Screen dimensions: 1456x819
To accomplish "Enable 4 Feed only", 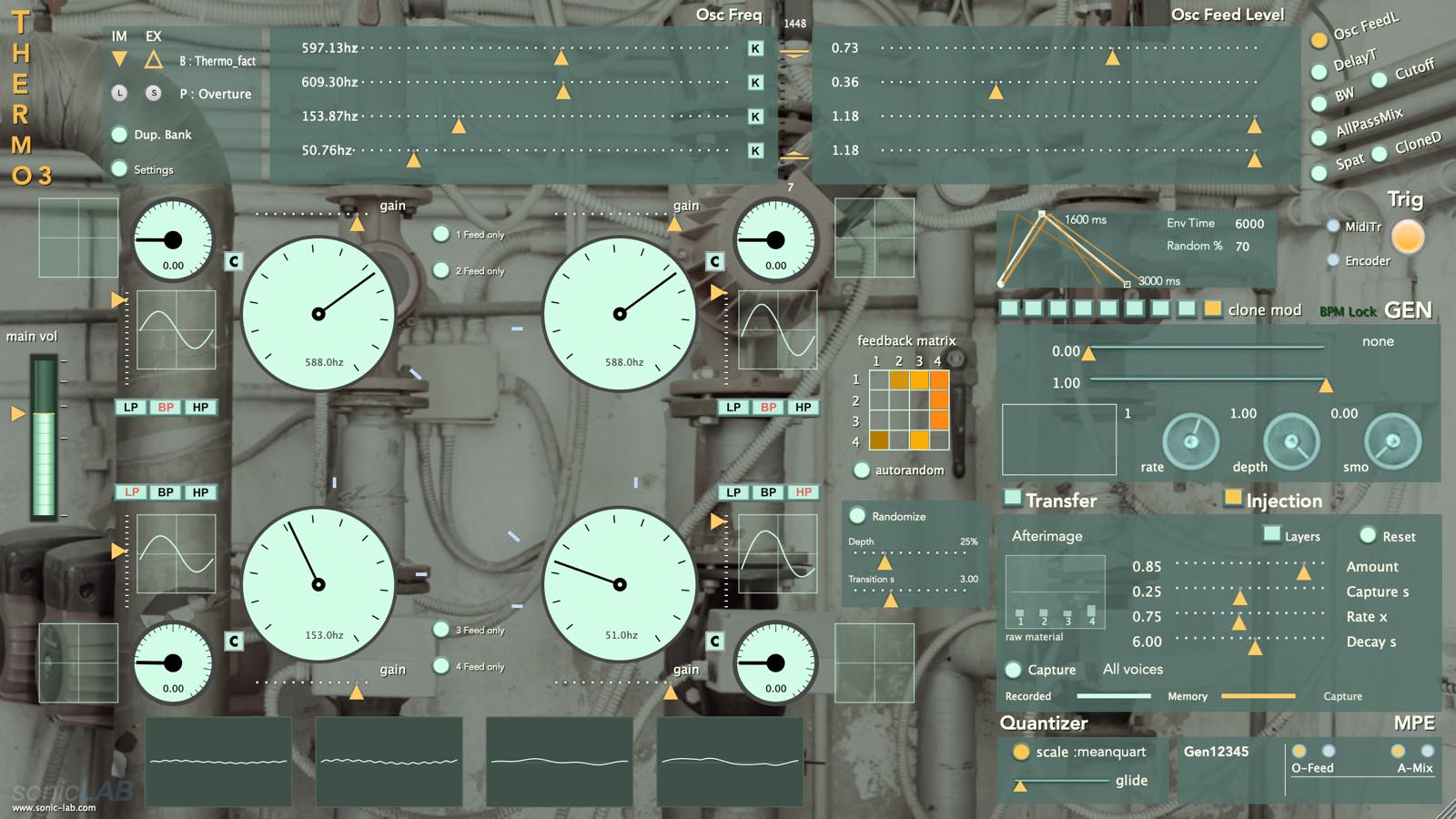I will pyautogui.click(x=440, y=666).
